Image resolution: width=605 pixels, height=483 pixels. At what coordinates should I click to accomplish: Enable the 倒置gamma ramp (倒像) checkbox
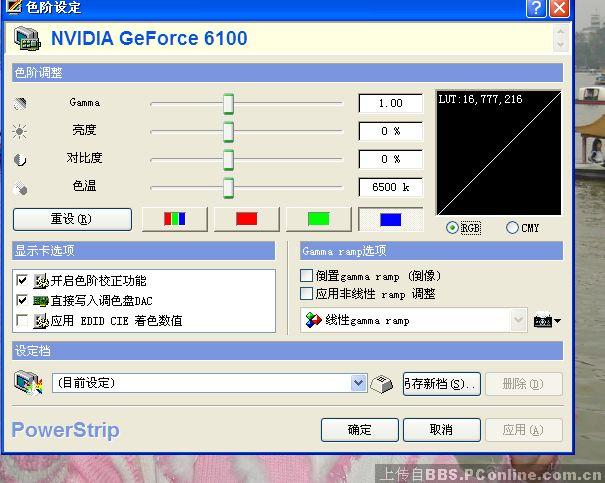306,276
